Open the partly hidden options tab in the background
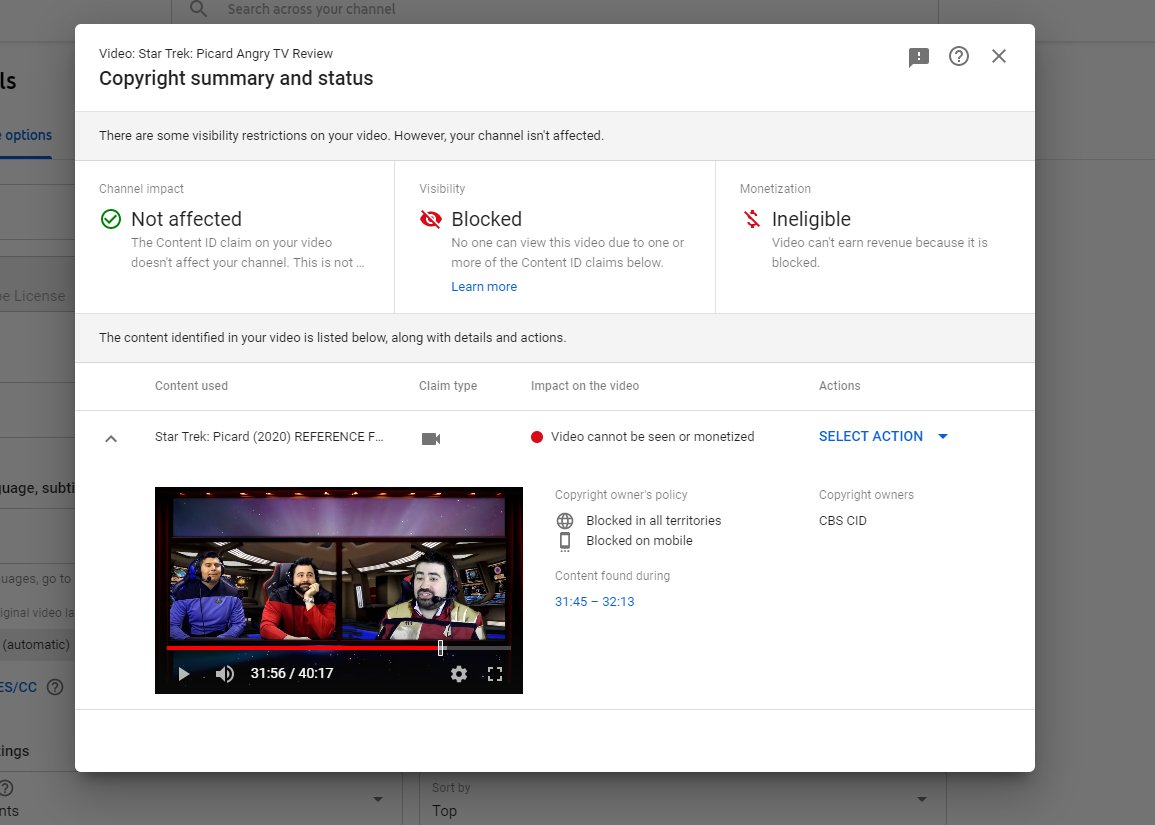 (x=27, y=136)
